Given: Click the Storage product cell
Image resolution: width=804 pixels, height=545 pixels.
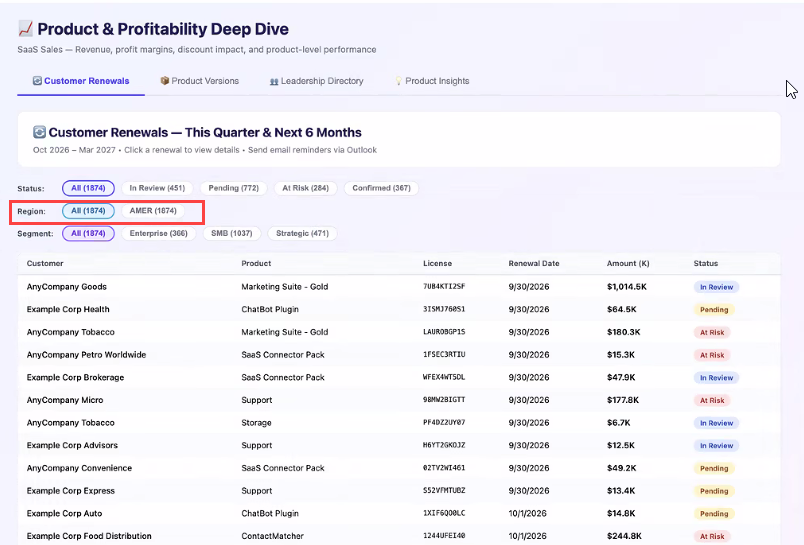Looking at the screenshot, I should coord(256,422).
